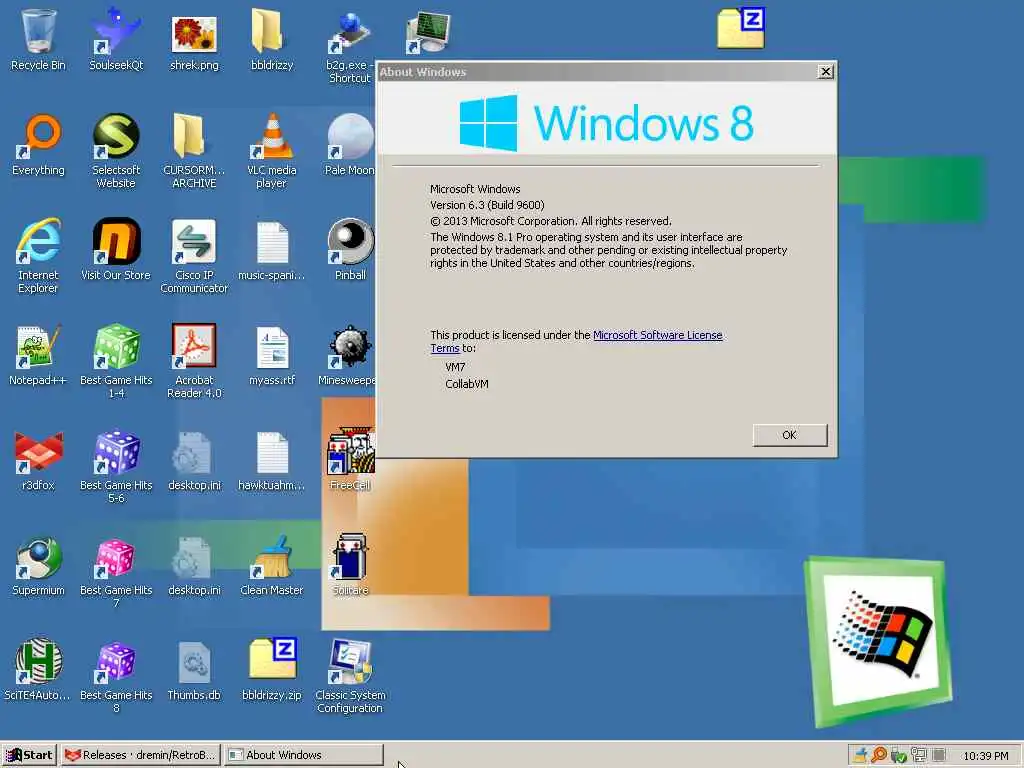Click the About Windows taskbar button

(x=304, y=755)
